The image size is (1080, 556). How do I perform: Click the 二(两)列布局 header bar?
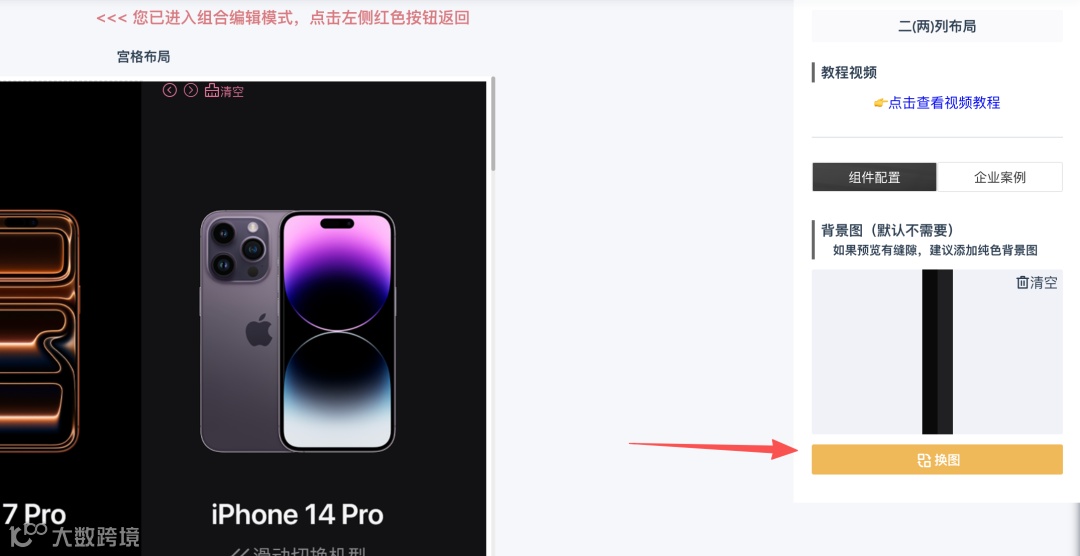[937, 27]
